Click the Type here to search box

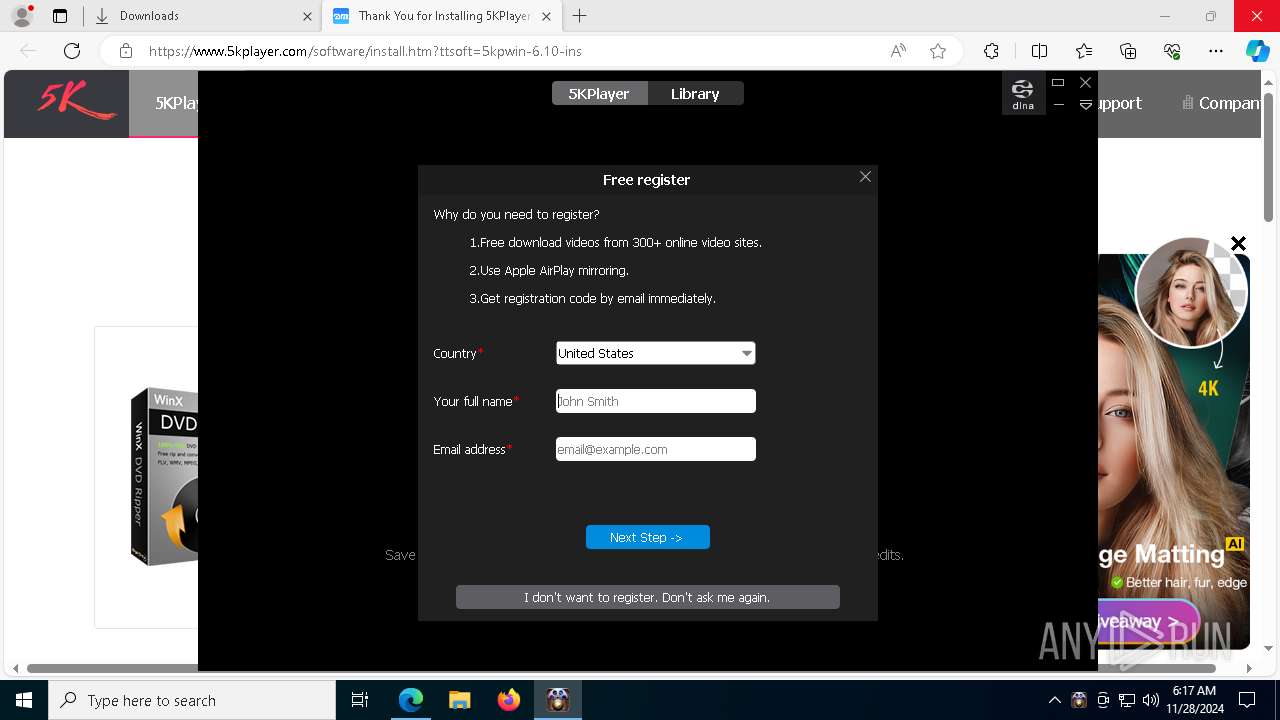click(192, 700)
